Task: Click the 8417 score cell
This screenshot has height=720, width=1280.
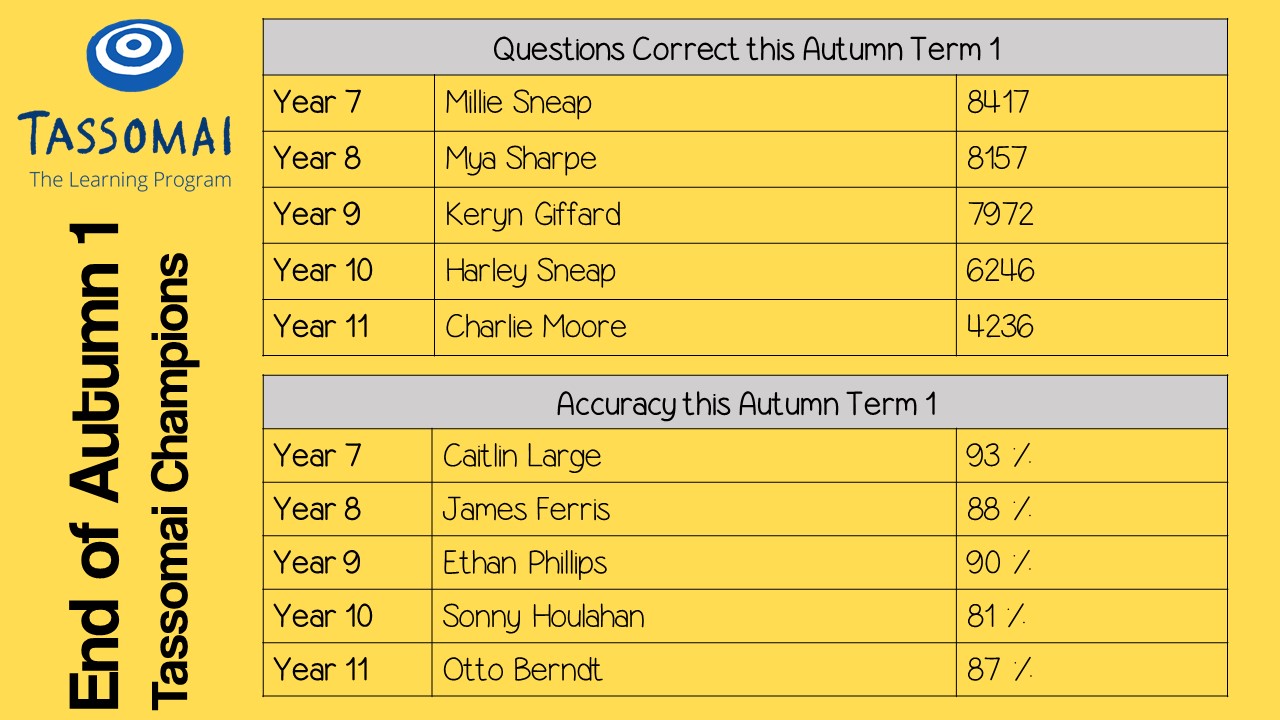Action: point(1091,103)
